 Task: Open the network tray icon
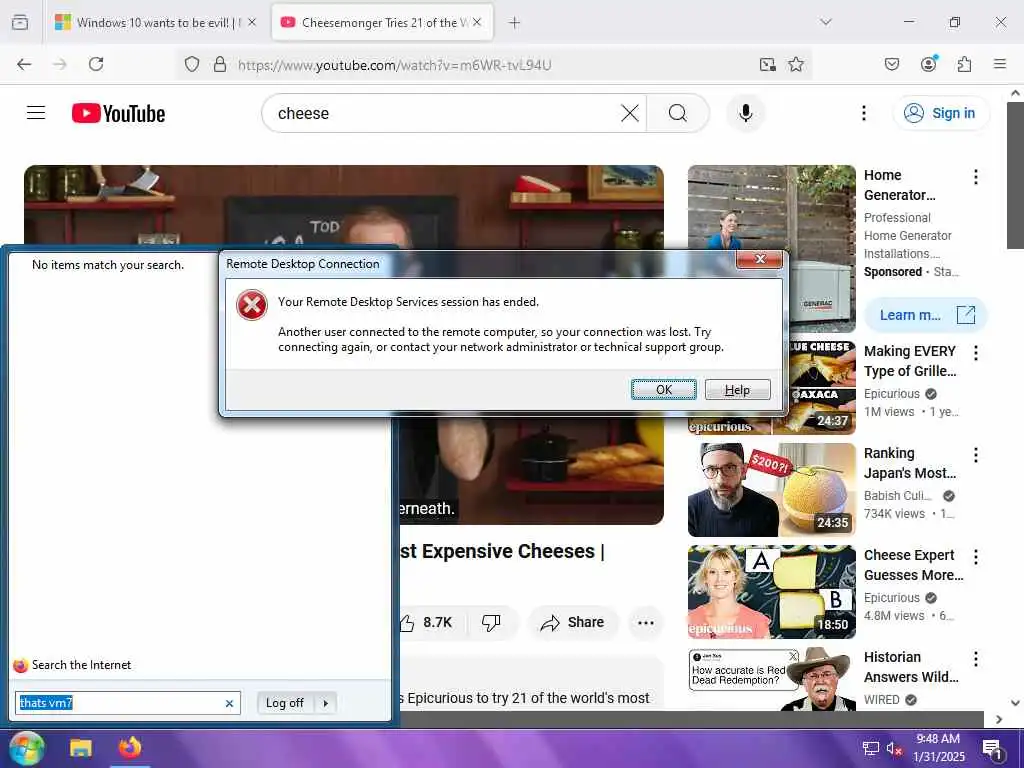click(x=871, y=748)
